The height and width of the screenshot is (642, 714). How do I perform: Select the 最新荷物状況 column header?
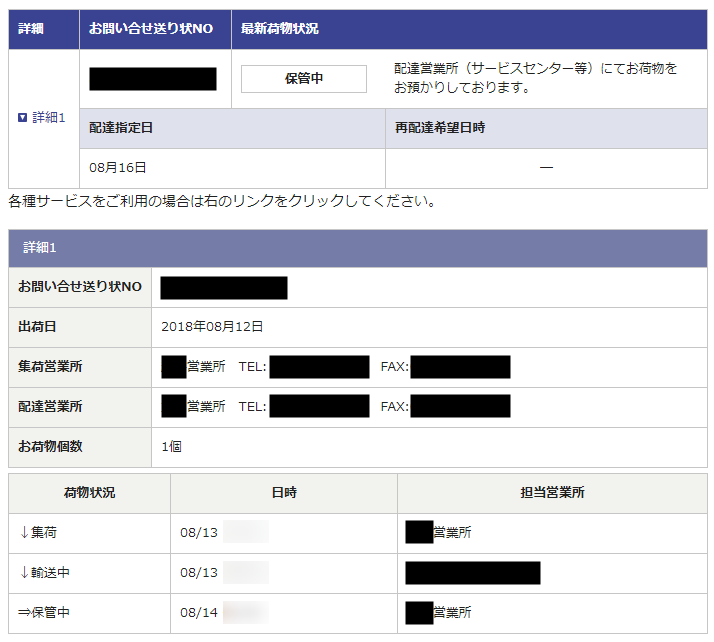(x=280, y=29)
